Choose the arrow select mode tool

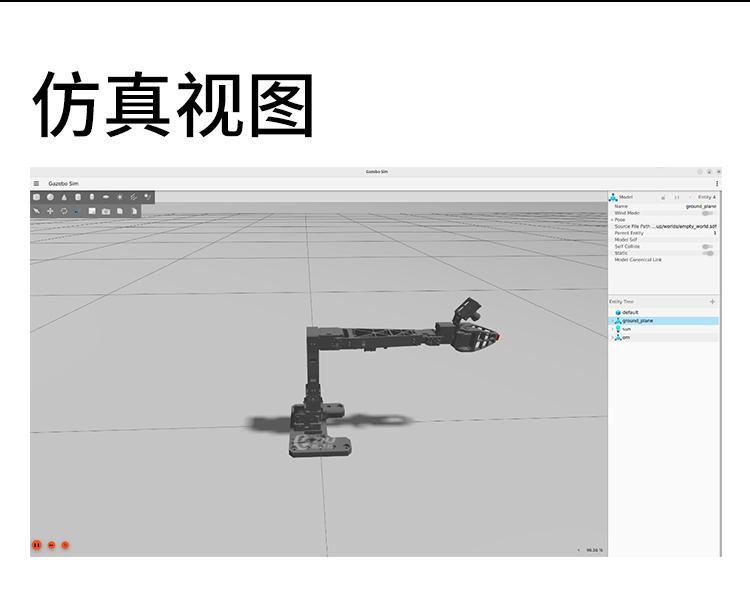click(x=37, y=211)
